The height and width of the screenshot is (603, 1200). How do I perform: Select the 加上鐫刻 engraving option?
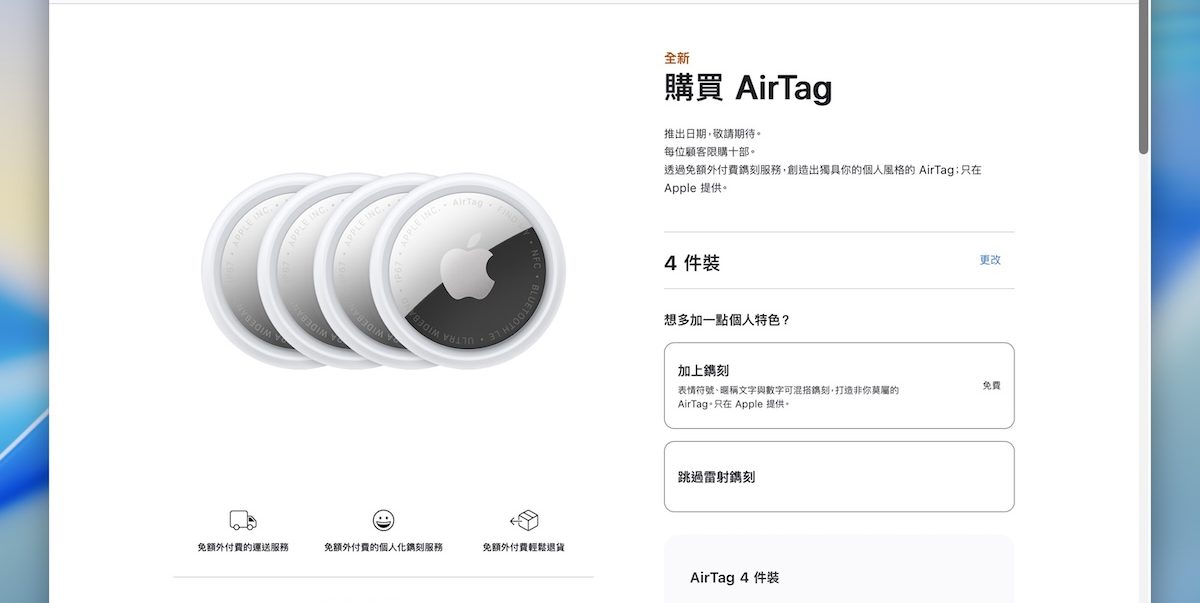pyautogui.click(x=839, y=385)
